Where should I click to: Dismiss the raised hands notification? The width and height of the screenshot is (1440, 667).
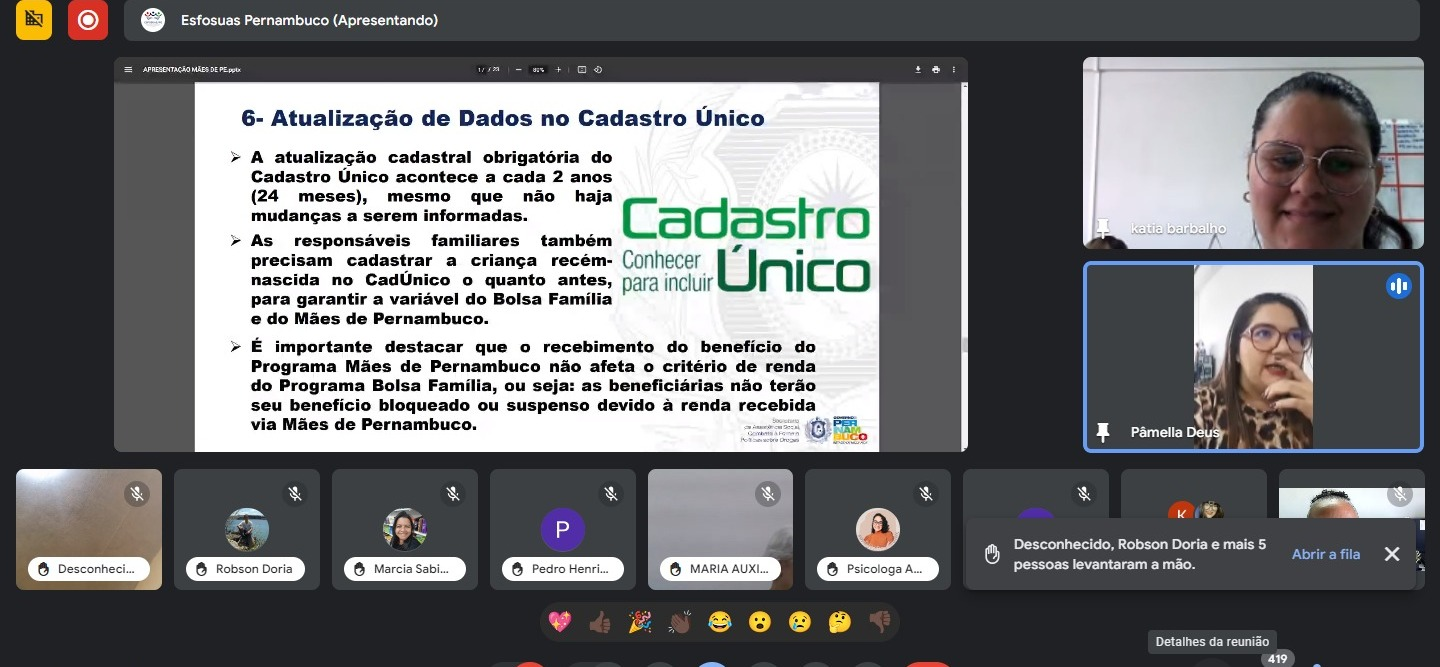click(1392, 554)
